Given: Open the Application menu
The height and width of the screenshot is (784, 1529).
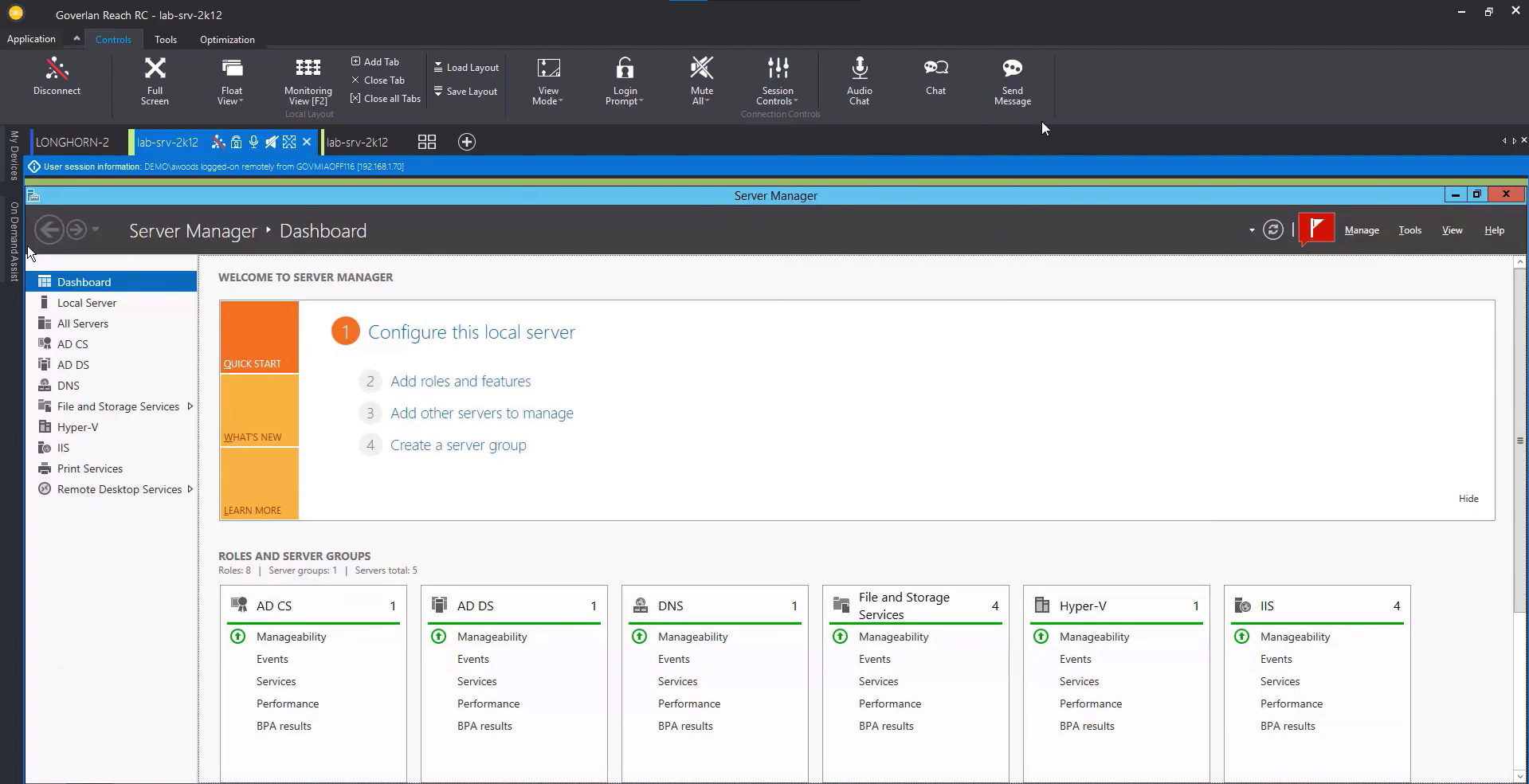Looking at the screenshot, I should point(31,39).
